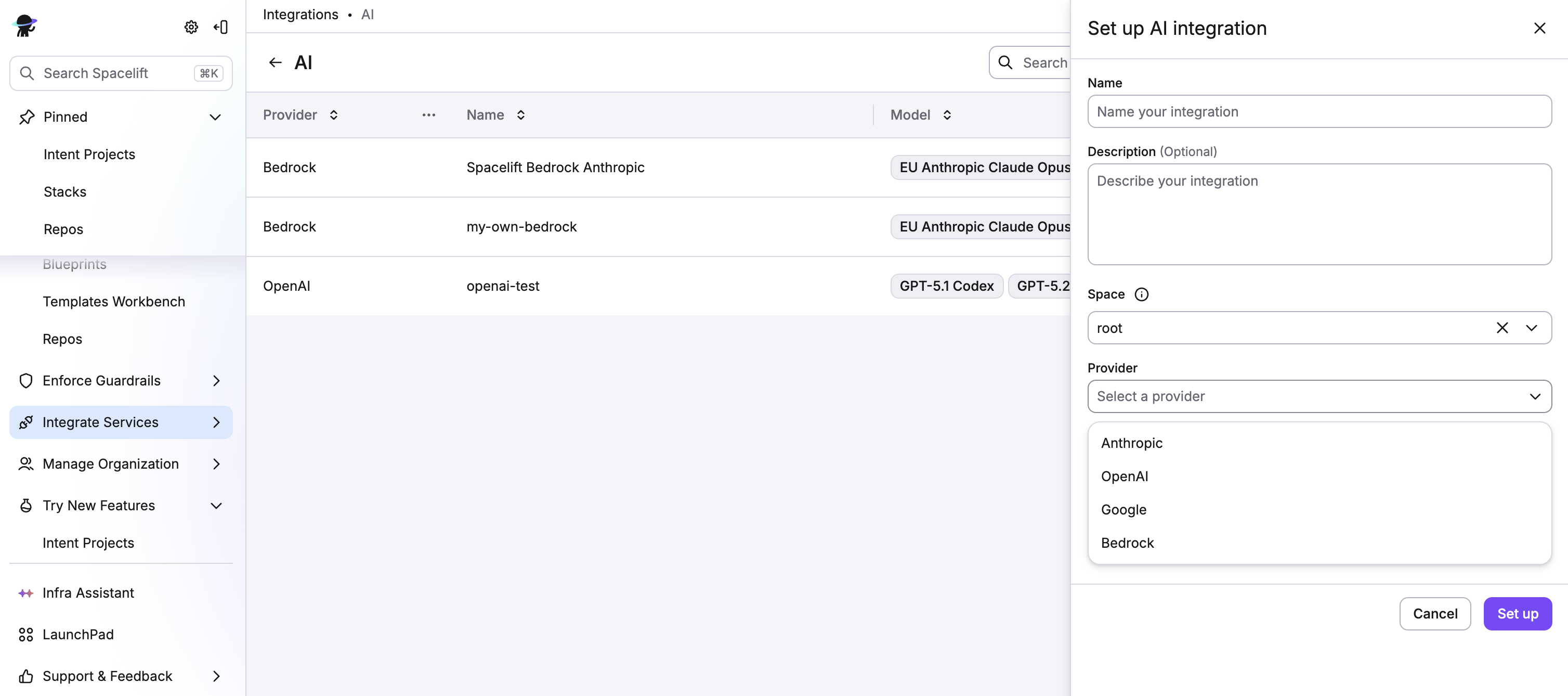The height and width of the screenshot is (696, 1568).
Task: Expand Enforce Guardrails chevron
Action: click(216, 381)
